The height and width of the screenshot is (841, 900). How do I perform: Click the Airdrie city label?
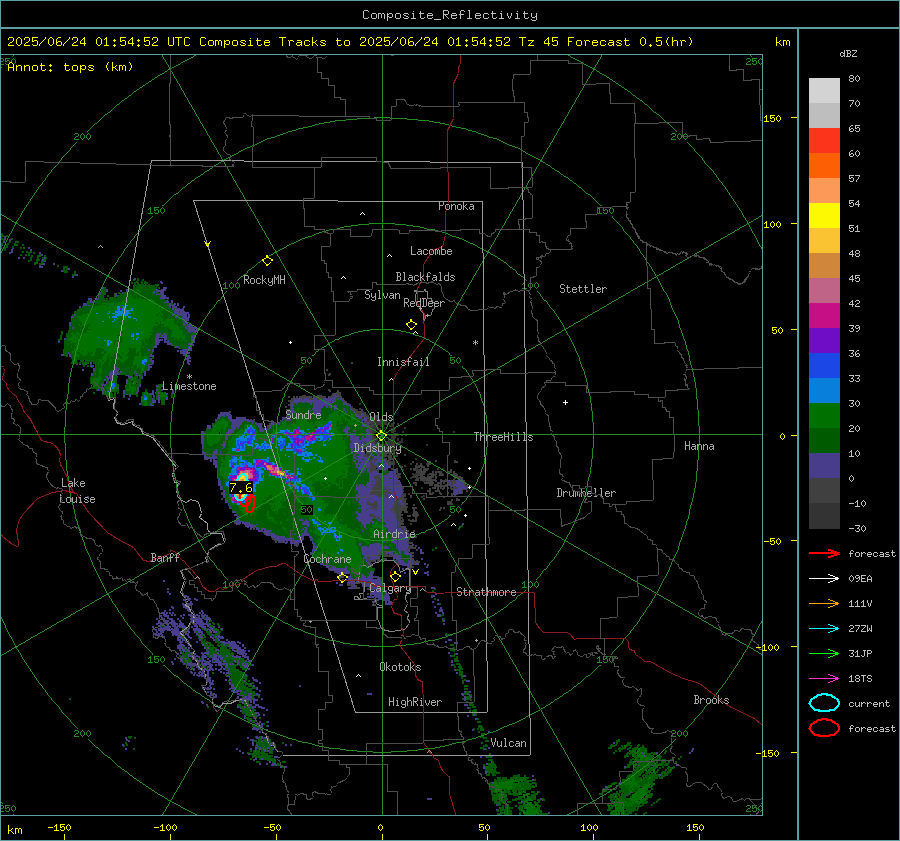coord(394,534)
